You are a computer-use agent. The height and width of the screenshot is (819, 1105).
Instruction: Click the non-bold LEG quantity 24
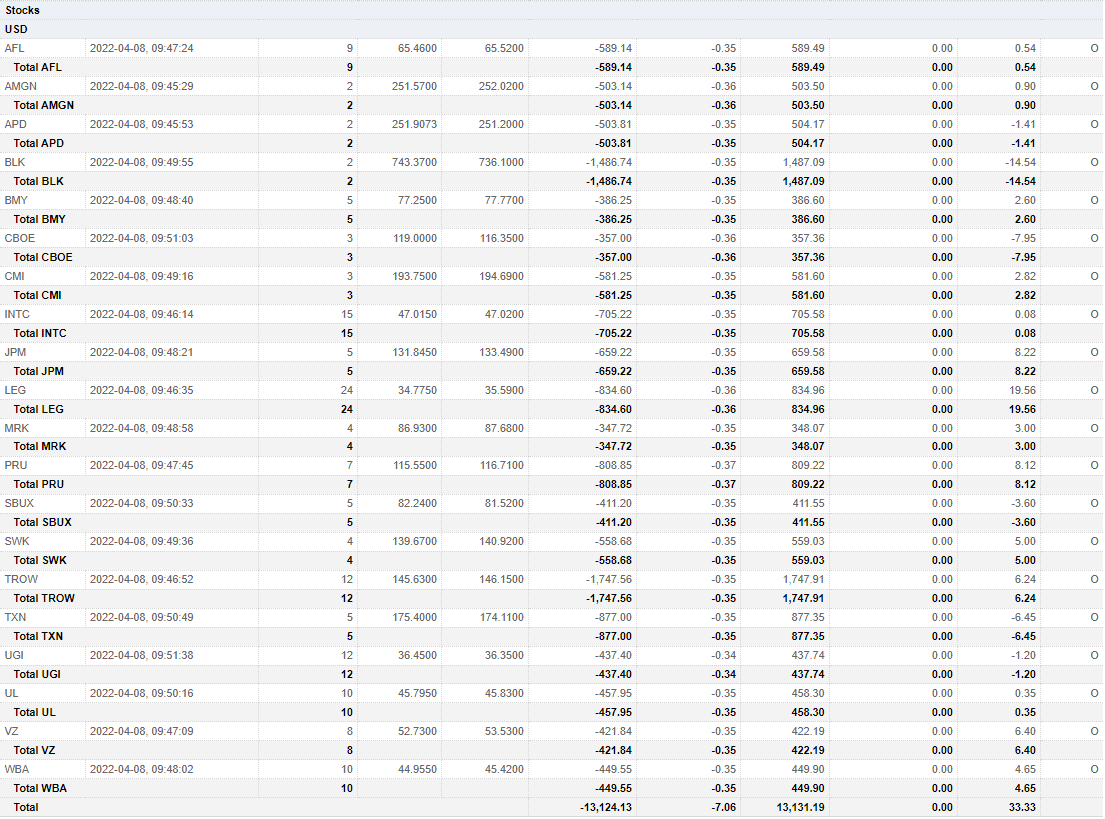point(347,391)
